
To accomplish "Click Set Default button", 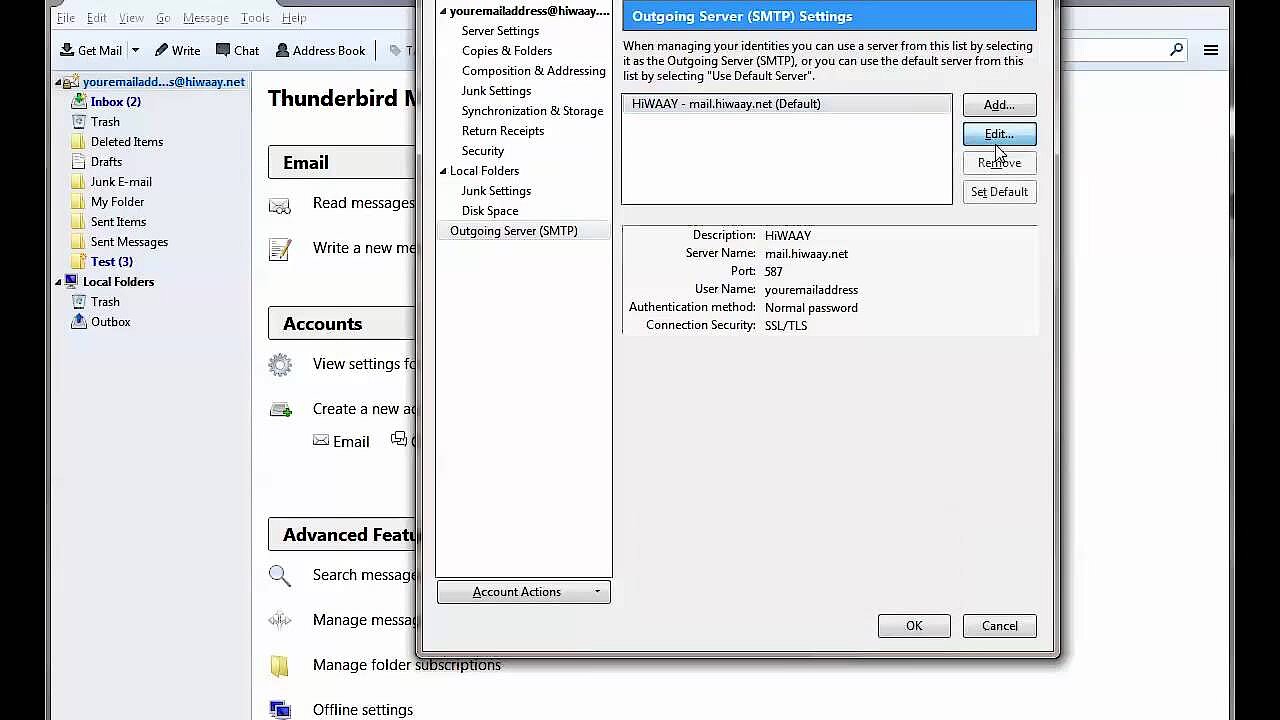I will 999,192.
